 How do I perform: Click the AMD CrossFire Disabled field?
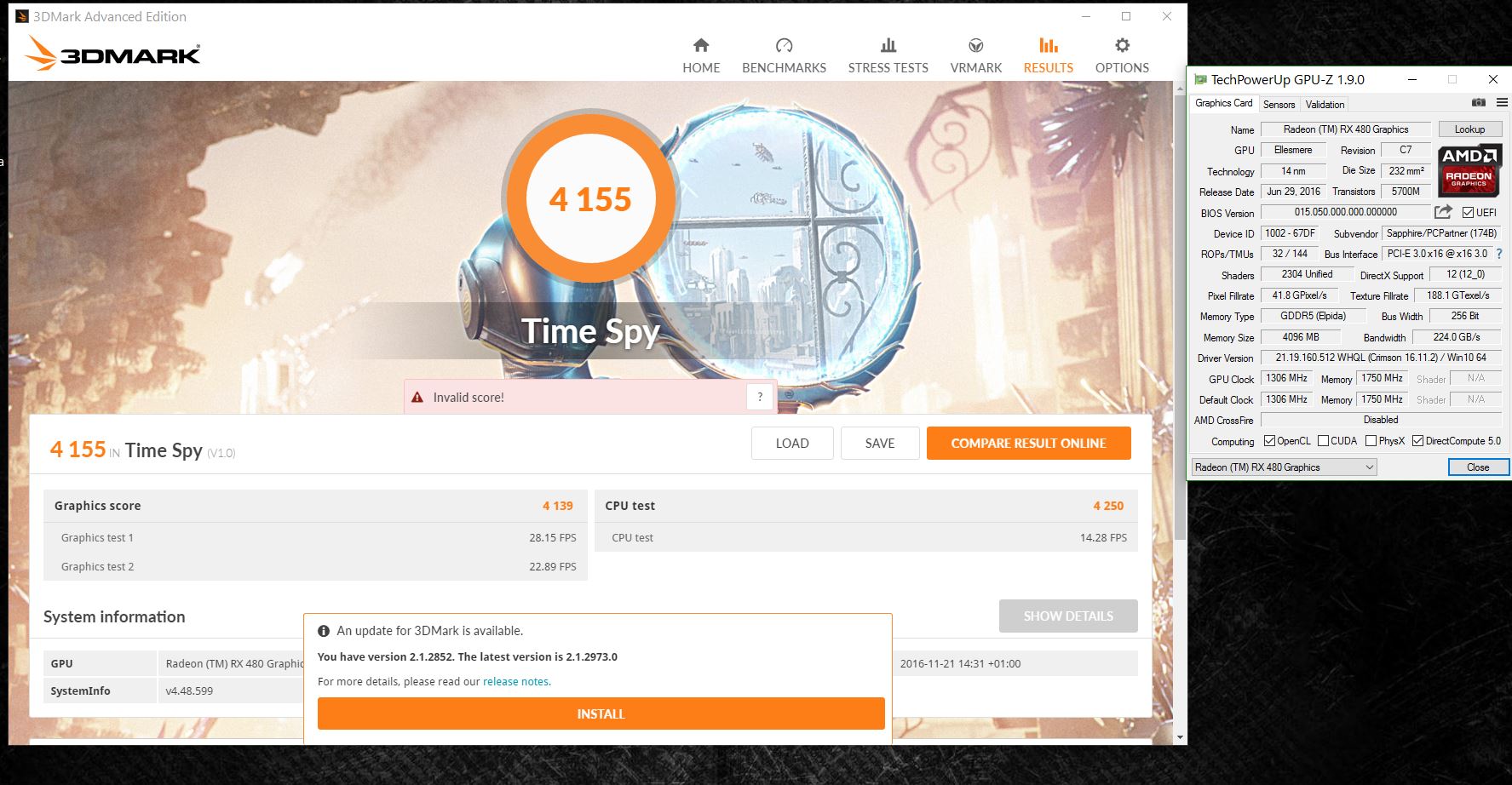[1381, 420]
